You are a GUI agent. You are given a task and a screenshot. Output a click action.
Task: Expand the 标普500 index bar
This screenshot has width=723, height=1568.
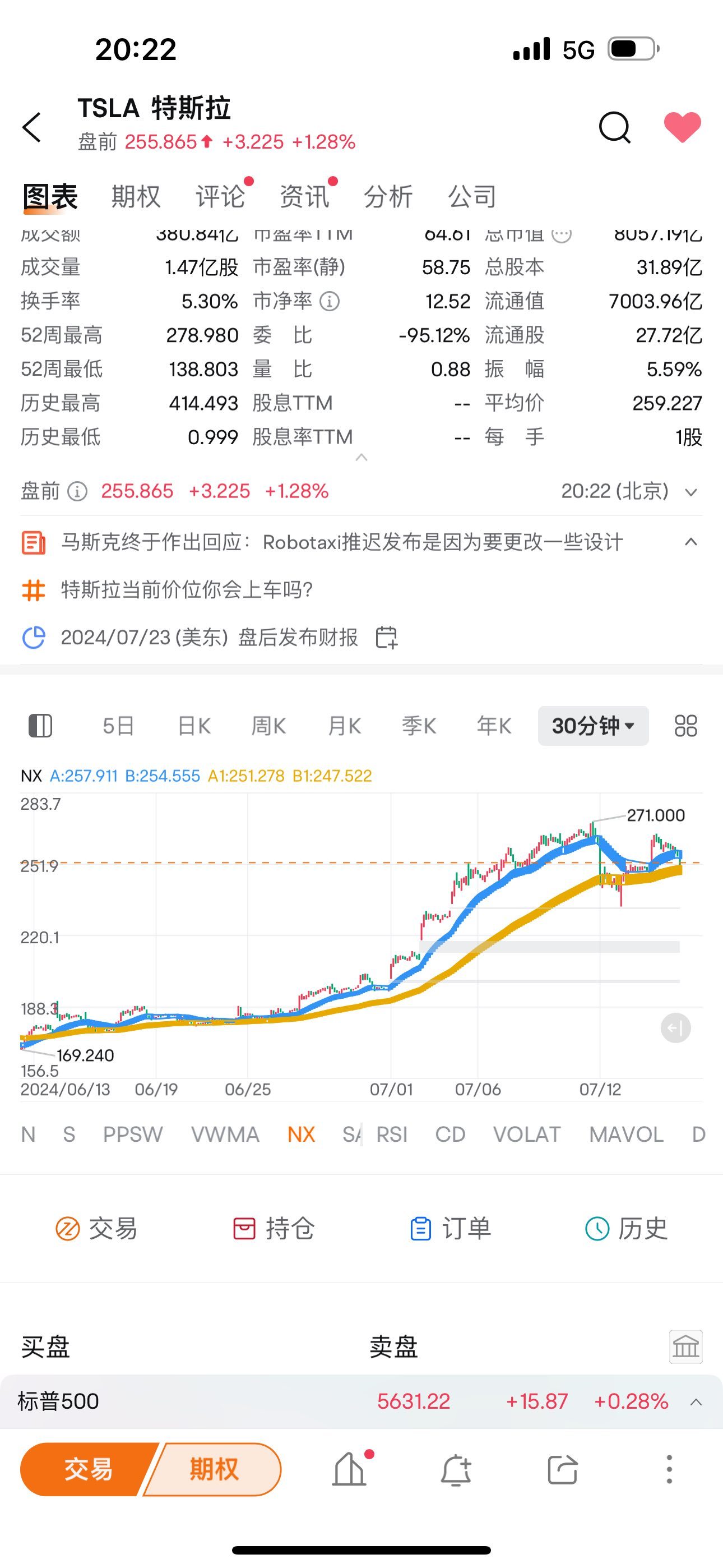696,1402
